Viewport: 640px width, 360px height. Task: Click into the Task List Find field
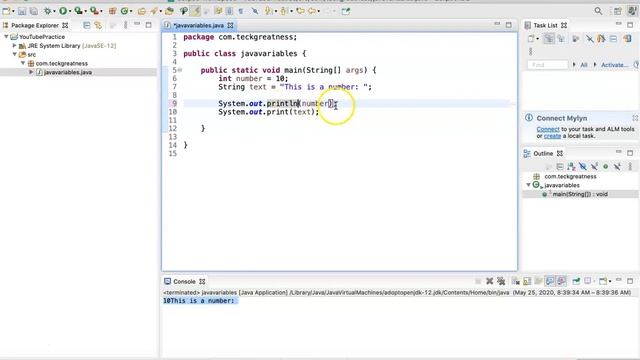tap(547, 64)
